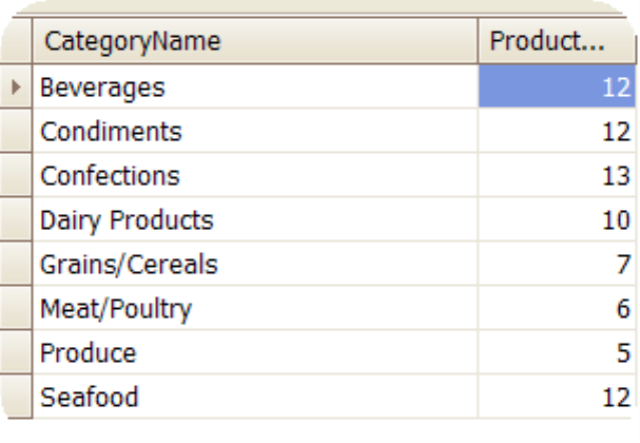Image resolution: width=640 pixels, height=443 pixels.
Task: Click the row selector beside Condiments
Action: [16, 132]
